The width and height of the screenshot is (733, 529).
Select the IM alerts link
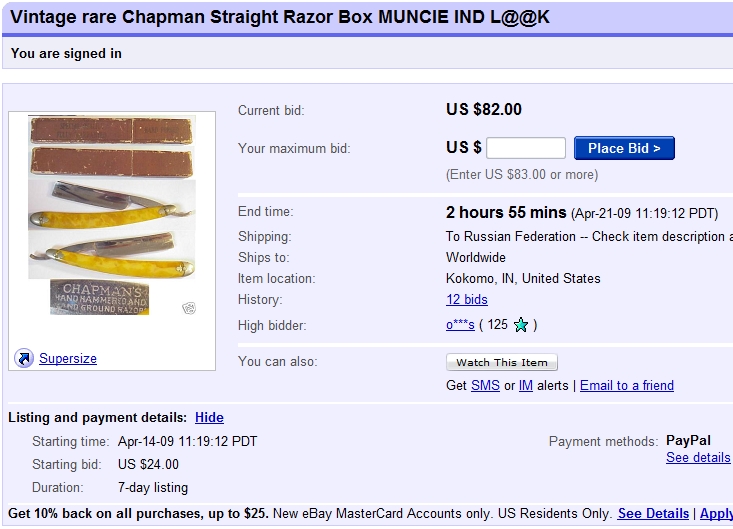click(x=525, y=386)
